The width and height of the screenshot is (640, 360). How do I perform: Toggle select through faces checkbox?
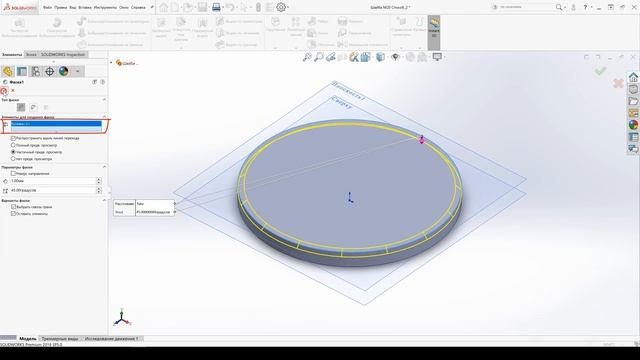(x=13, y=207)
